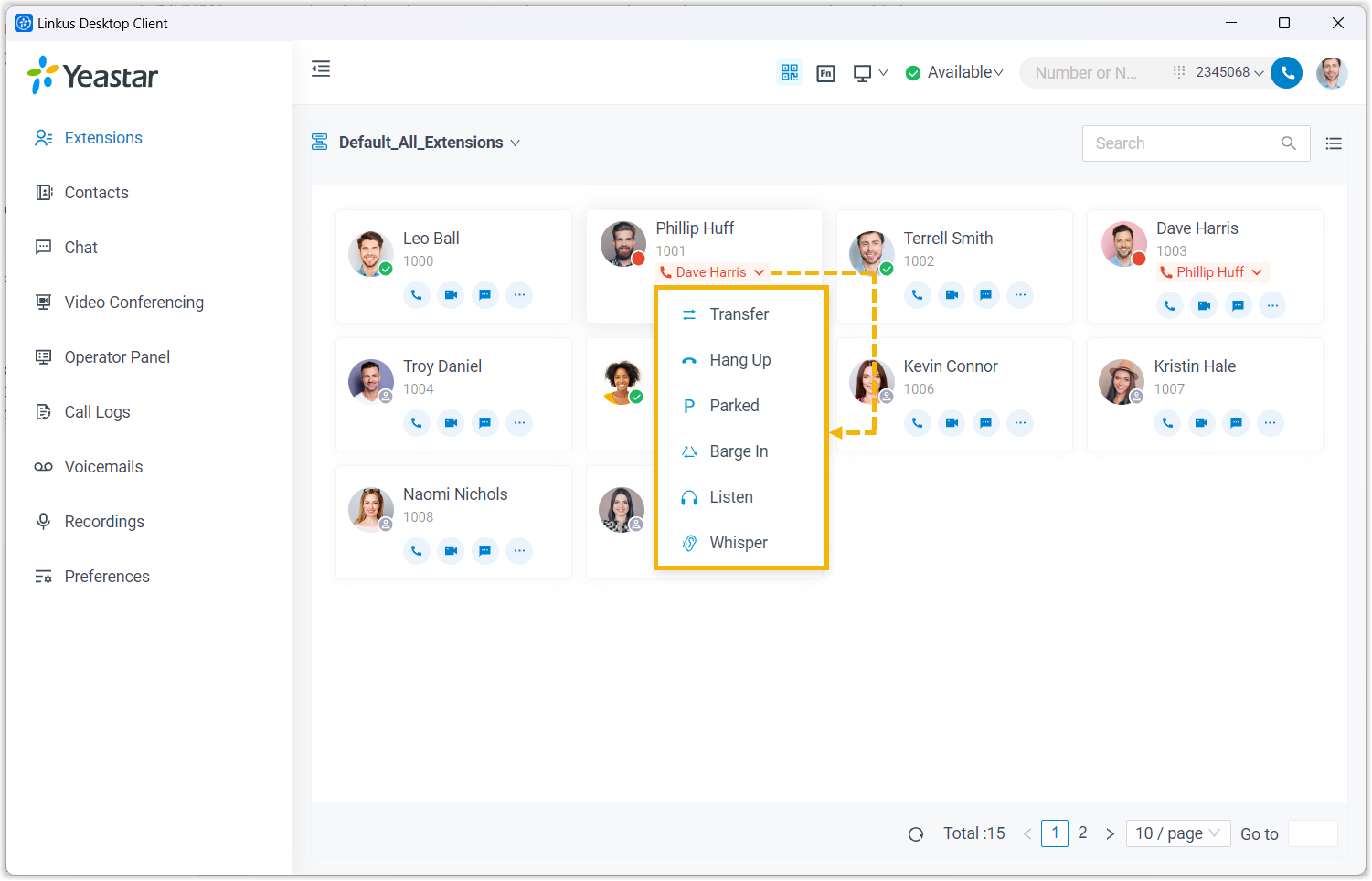Viewport: 1372px width, 881px height.
Task: Switch to list view icon
Action: point(1334,143)
